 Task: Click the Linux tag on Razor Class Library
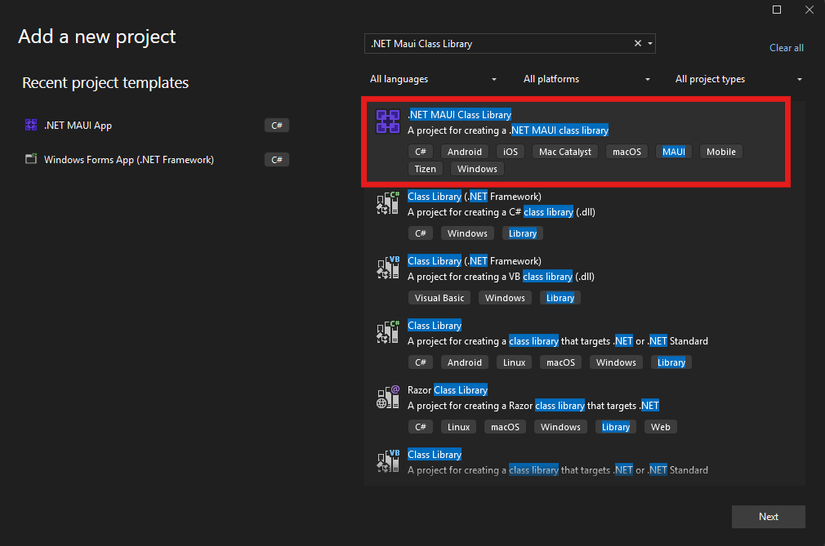458,427
